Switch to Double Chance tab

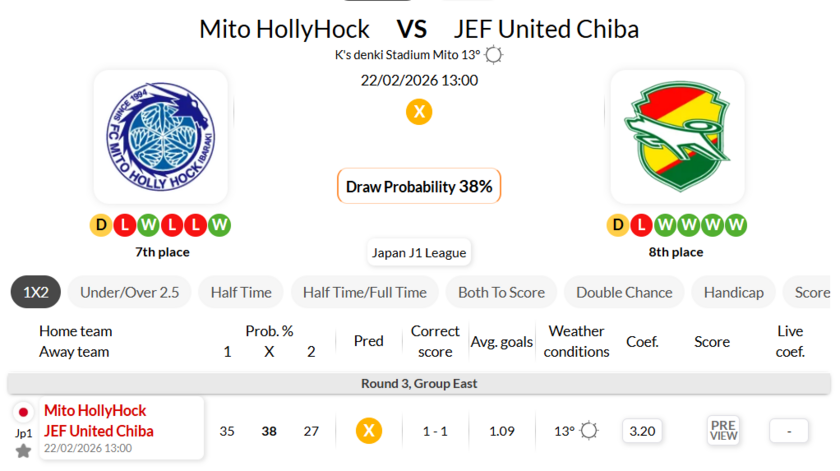click(x=624, y=292)
